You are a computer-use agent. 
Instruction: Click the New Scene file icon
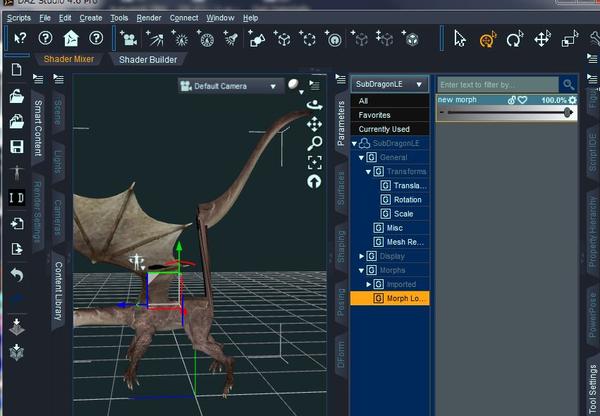16,70
